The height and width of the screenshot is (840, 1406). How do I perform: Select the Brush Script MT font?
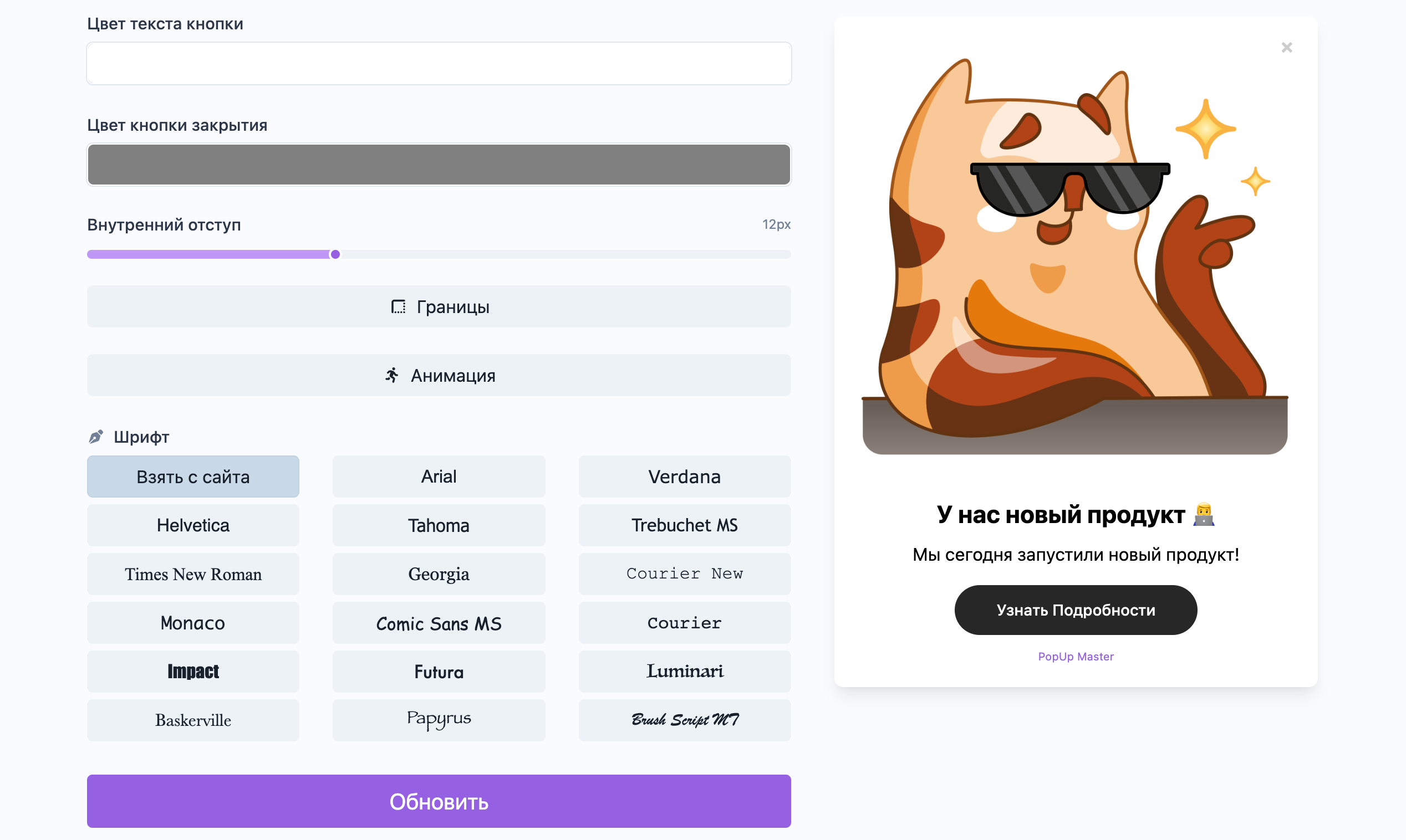click(x=684, y=720)
